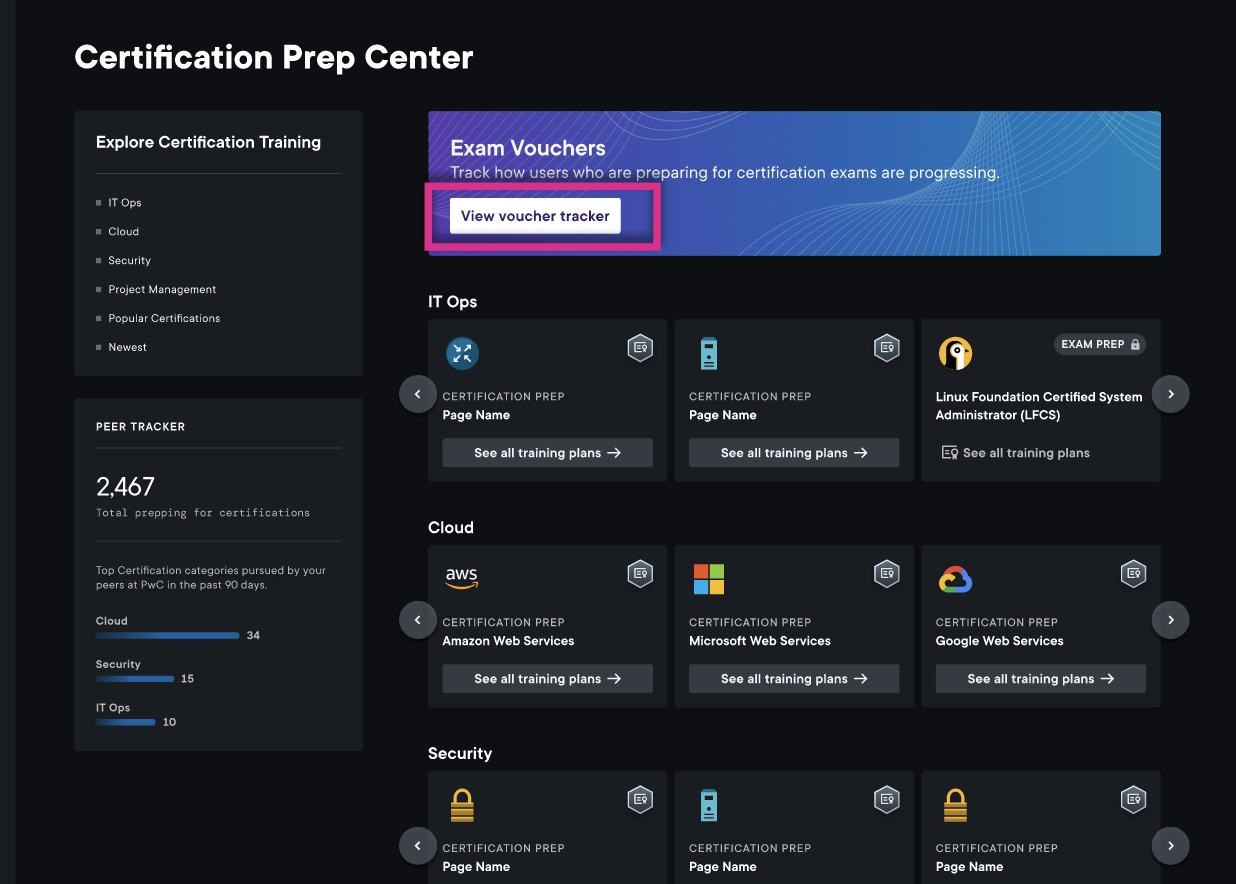Screen dimensions: 1236x884
Task: Click the previous arrow of IT Ops carousel
Action: (x=418, y=394)
